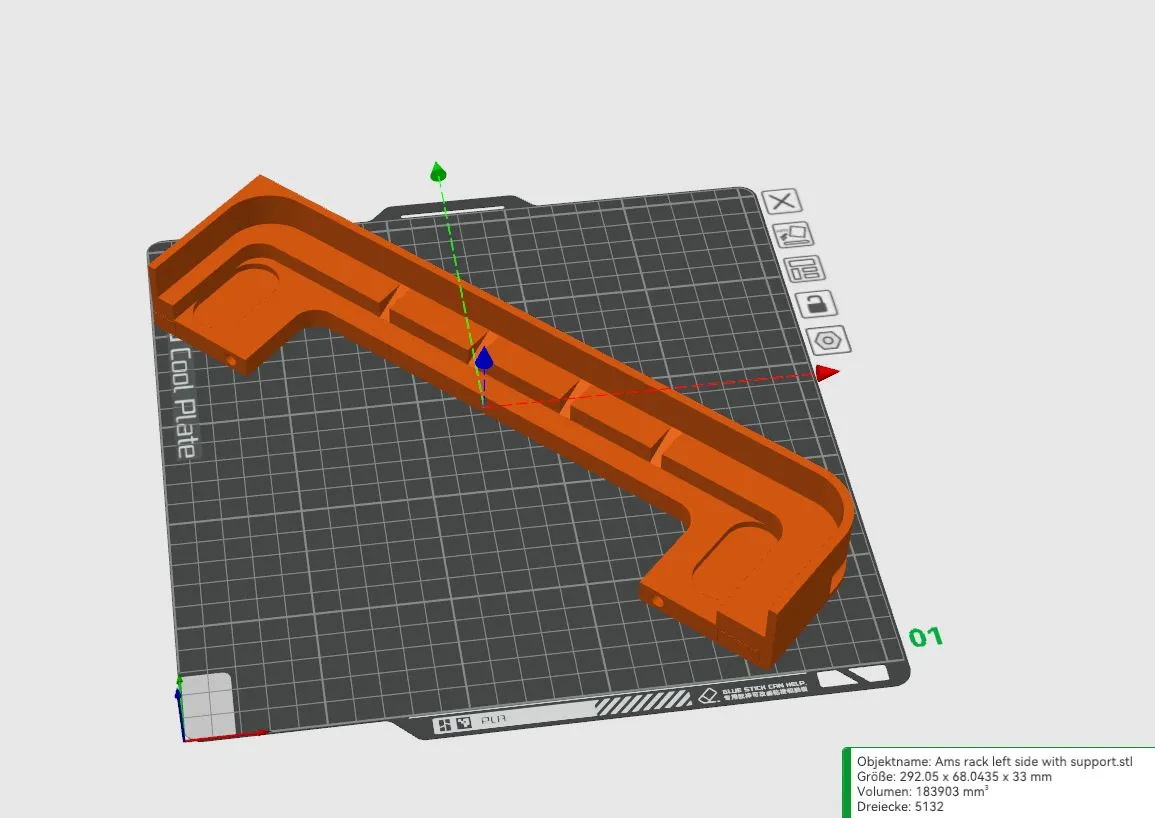Click the Bambu diamond logo near BLUE STICK text
1155x818 pixels.
click(706, 695)
